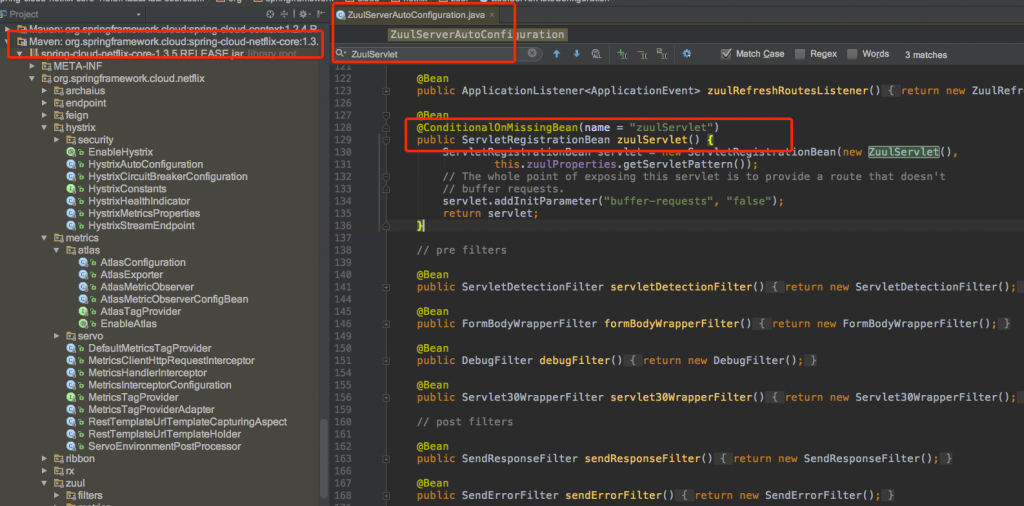This screenshot has width=1024, height=506.
Task: Go to previous search occurrence arrow
Action: [557, 54]
